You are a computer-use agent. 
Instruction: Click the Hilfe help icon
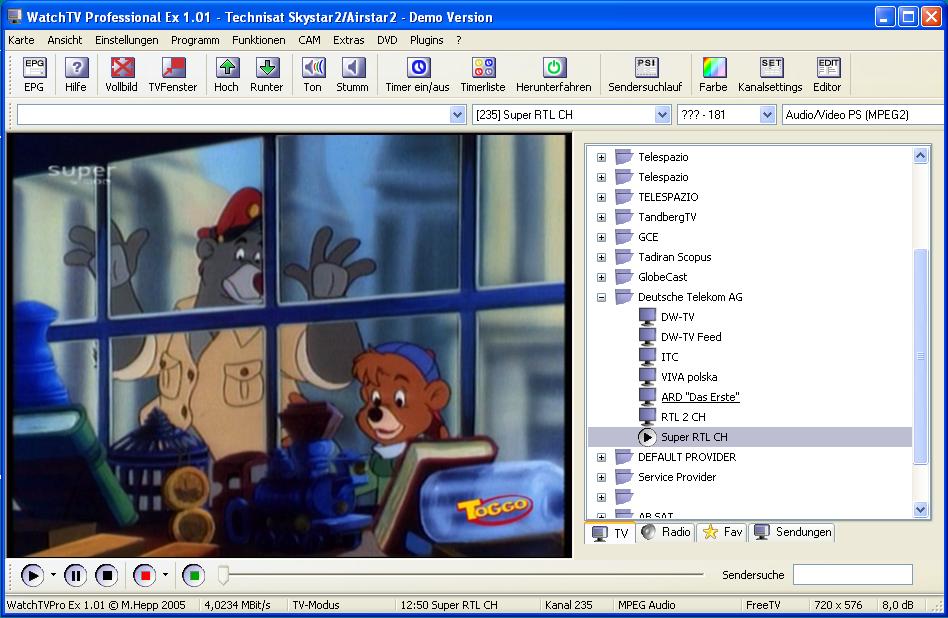pos(76,74)
